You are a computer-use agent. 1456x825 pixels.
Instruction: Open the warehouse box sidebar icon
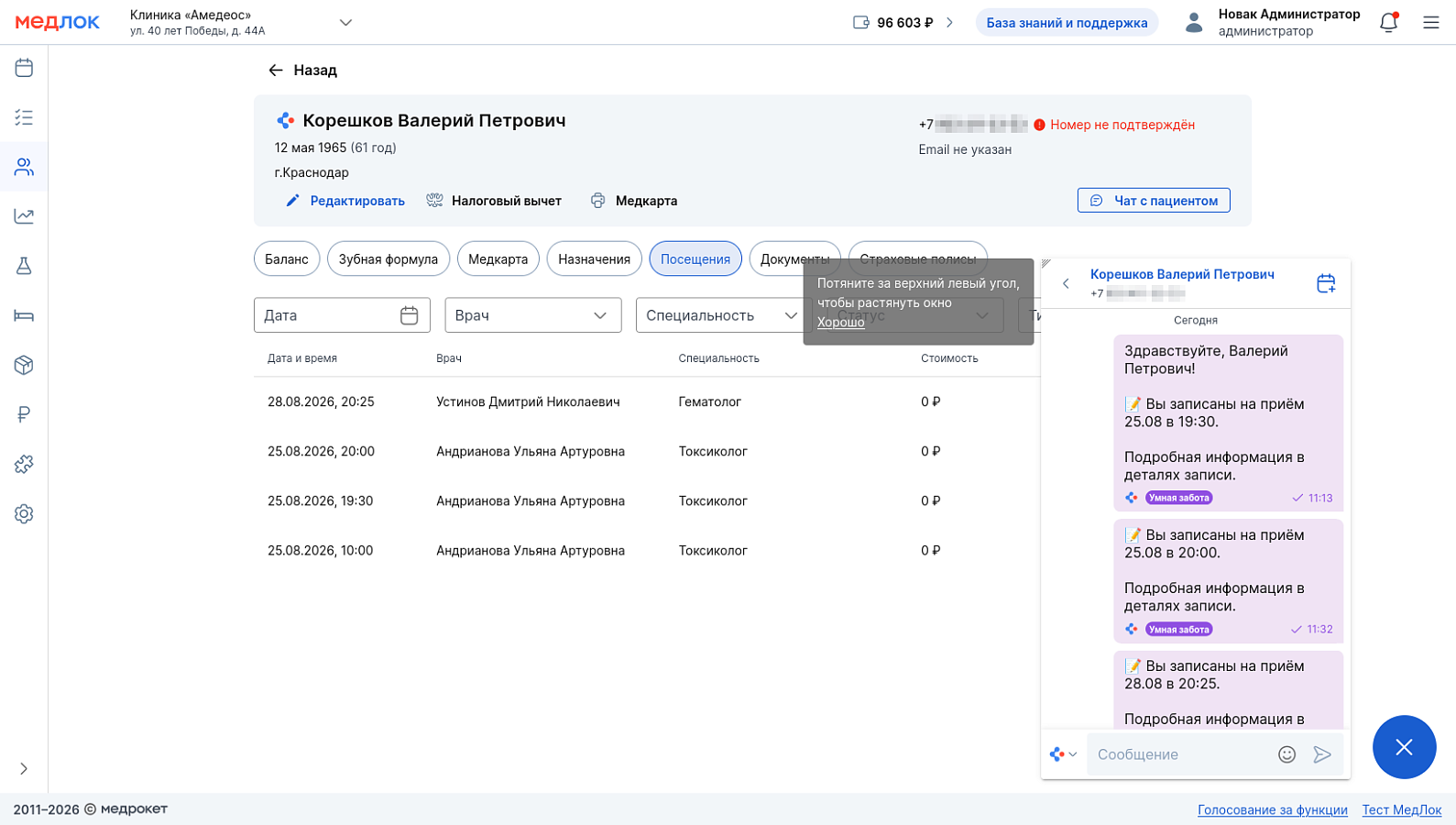(24, 365)
